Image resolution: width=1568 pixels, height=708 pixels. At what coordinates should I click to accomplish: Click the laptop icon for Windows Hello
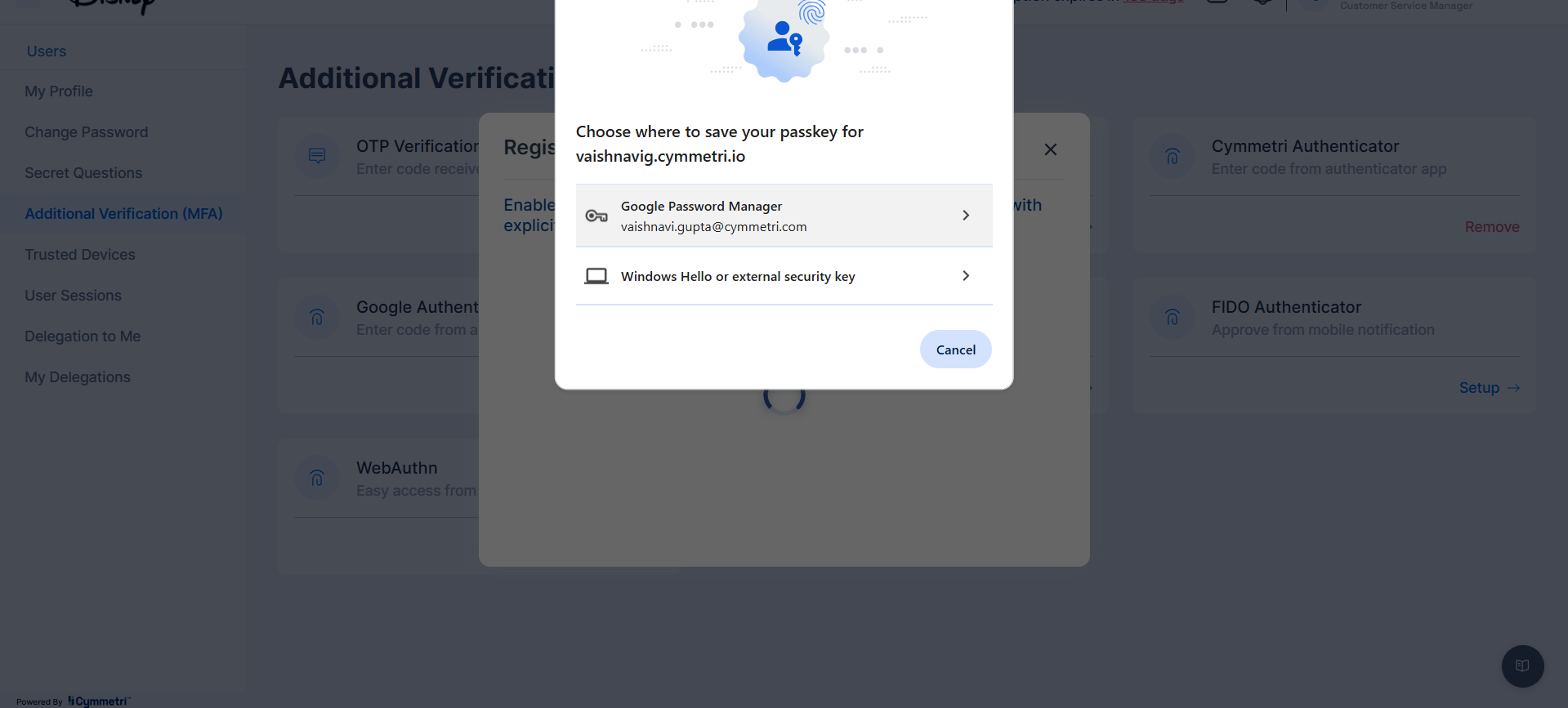[596, 276]
